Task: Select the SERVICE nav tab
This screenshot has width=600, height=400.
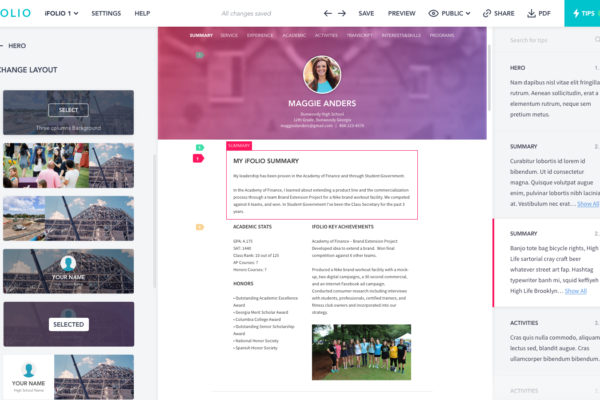Action: pyautogui.click(x=229, y=35)
